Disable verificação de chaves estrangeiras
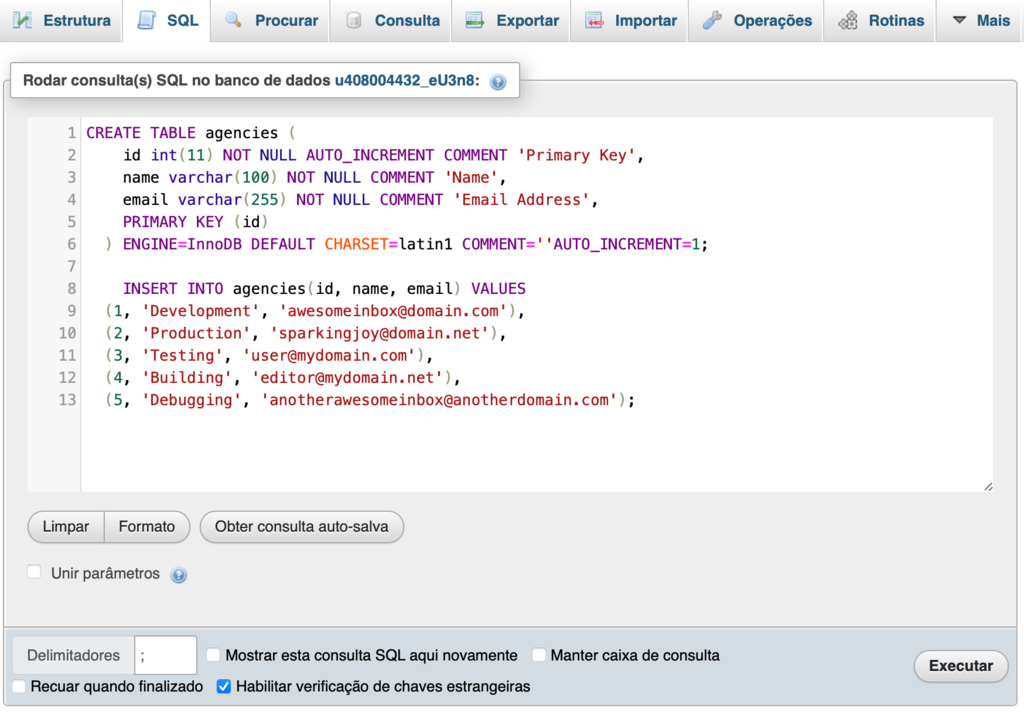This screenshot has width=1024, height=712. (x=223, y=687)
